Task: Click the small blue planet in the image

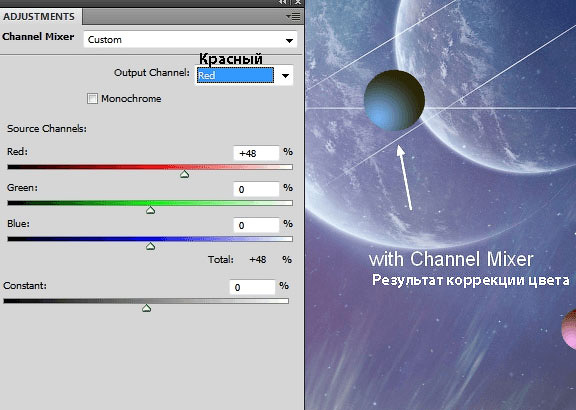Action: [x=394, y=100]
